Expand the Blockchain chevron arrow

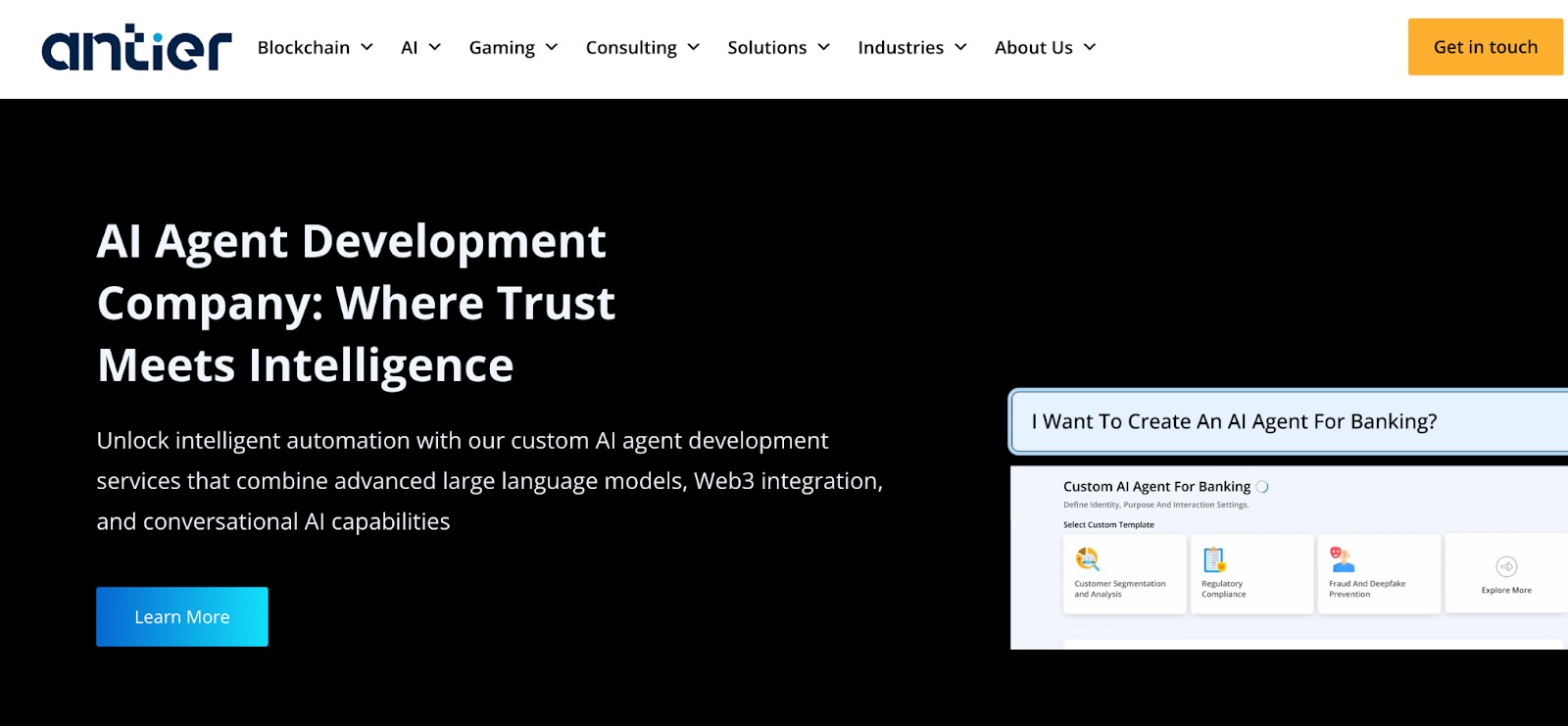point(367,47)
